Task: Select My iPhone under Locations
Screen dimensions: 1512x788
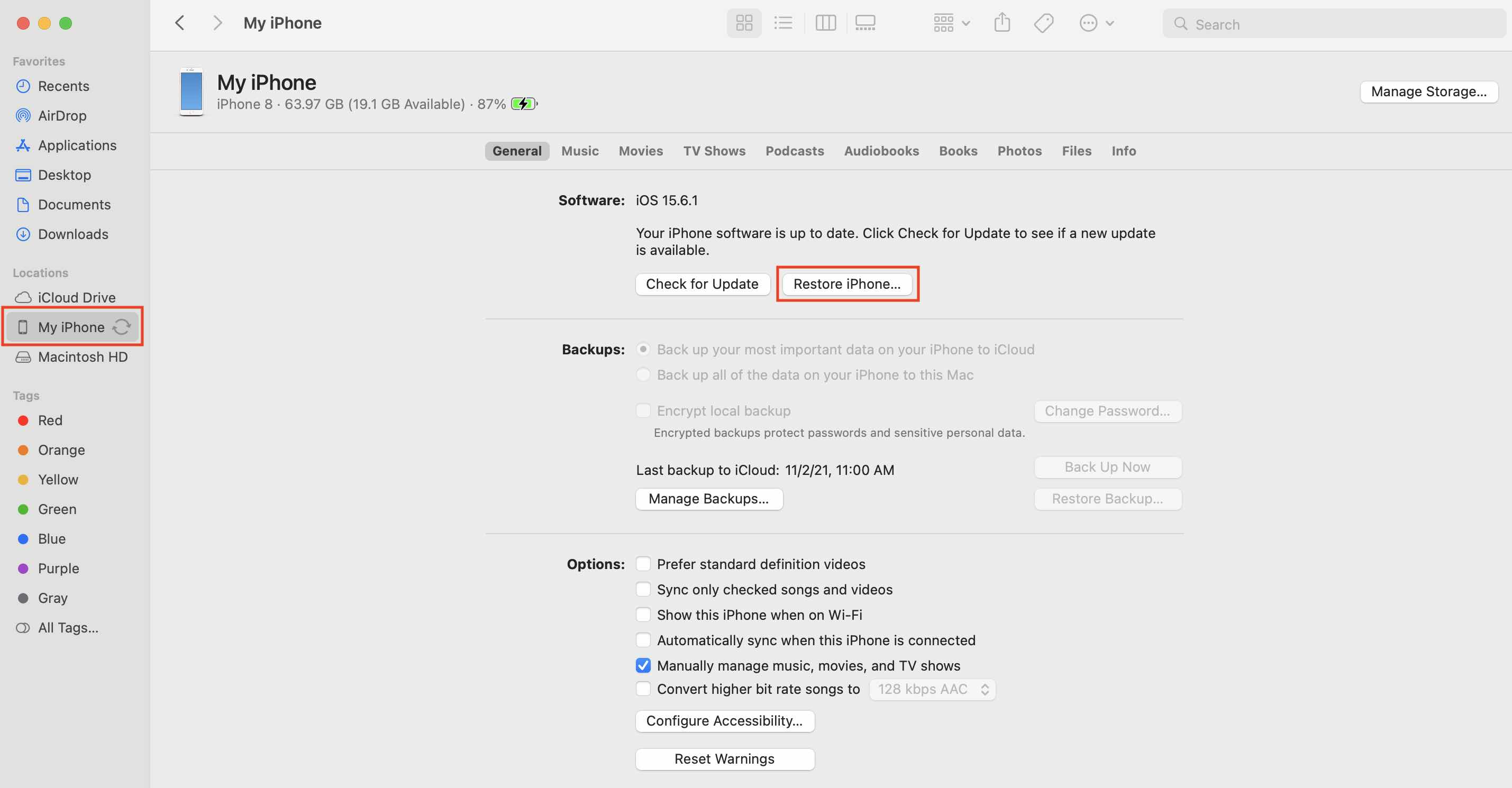Action: tap(71, 327)
